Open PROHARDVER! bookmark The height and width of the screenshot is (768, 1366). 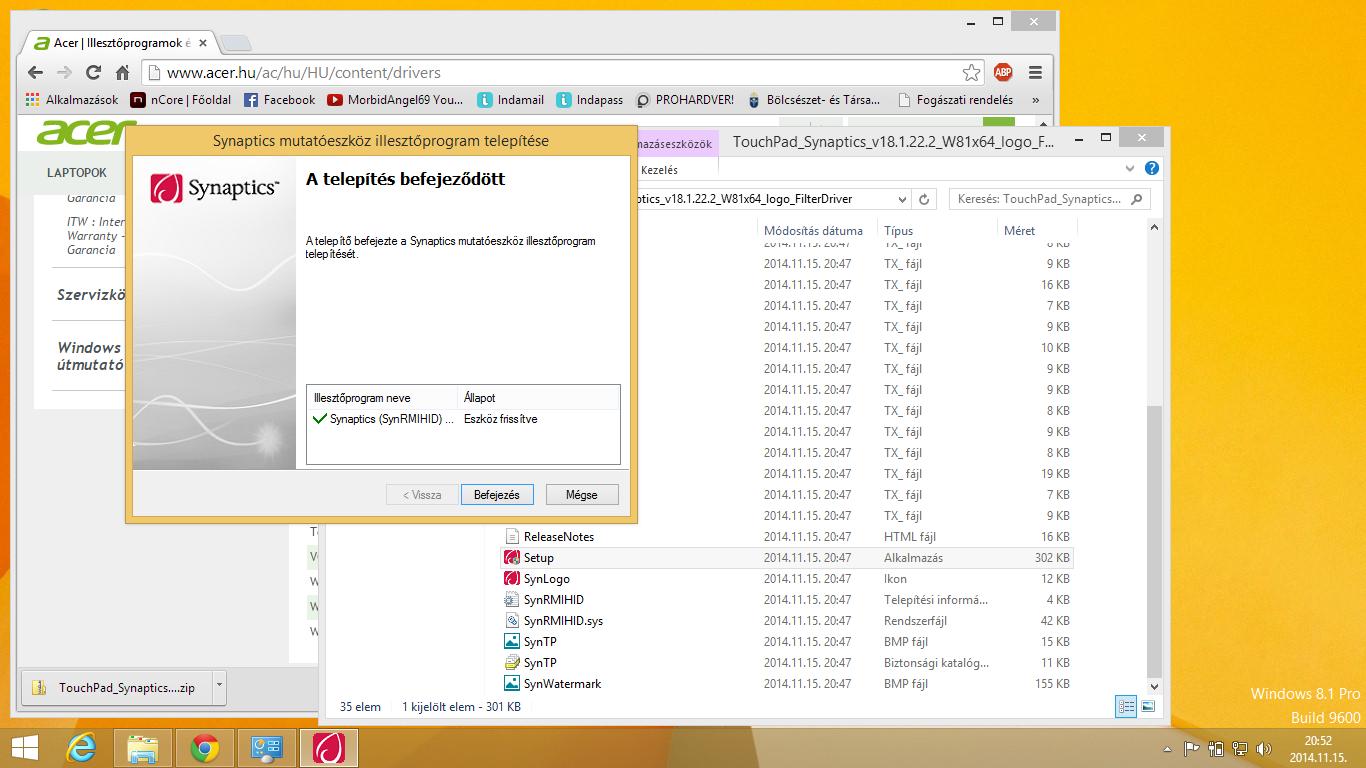pyautogui.click(x=685, y=100)
